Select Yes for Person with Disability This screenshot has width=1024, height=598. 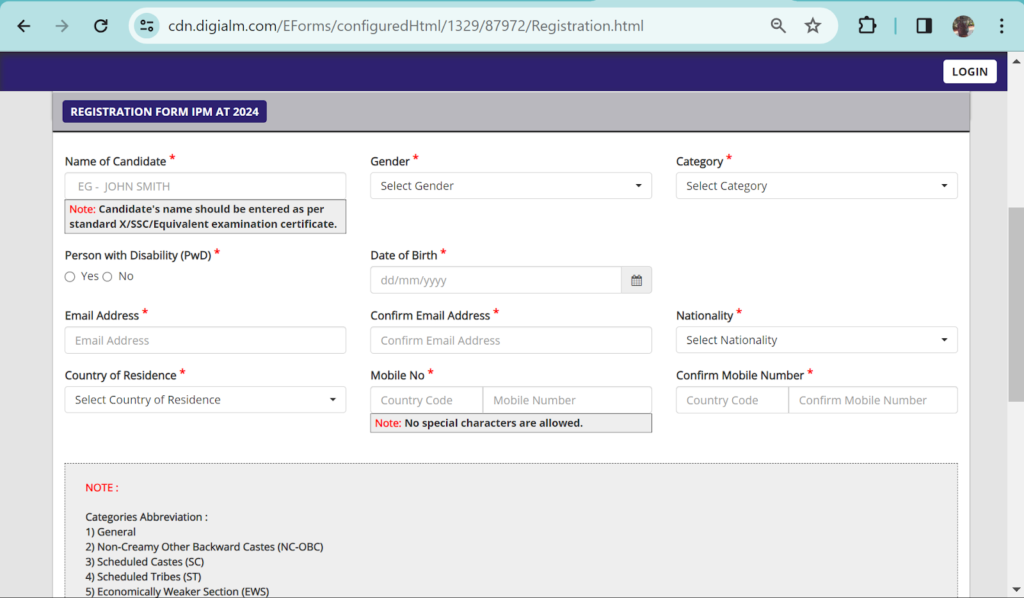[x=70, y=277]
